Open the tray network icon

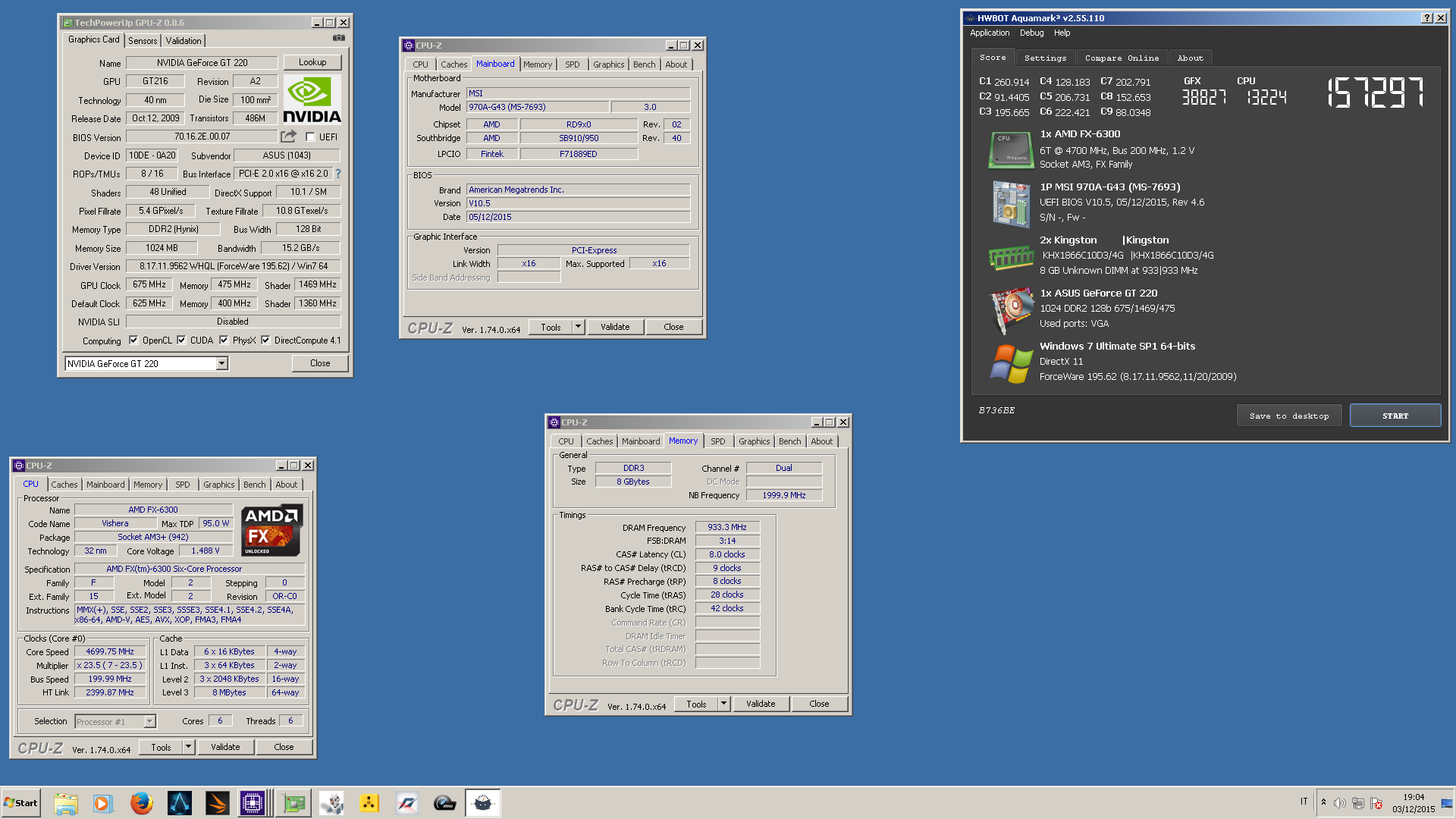click(x=1358, y=803)
